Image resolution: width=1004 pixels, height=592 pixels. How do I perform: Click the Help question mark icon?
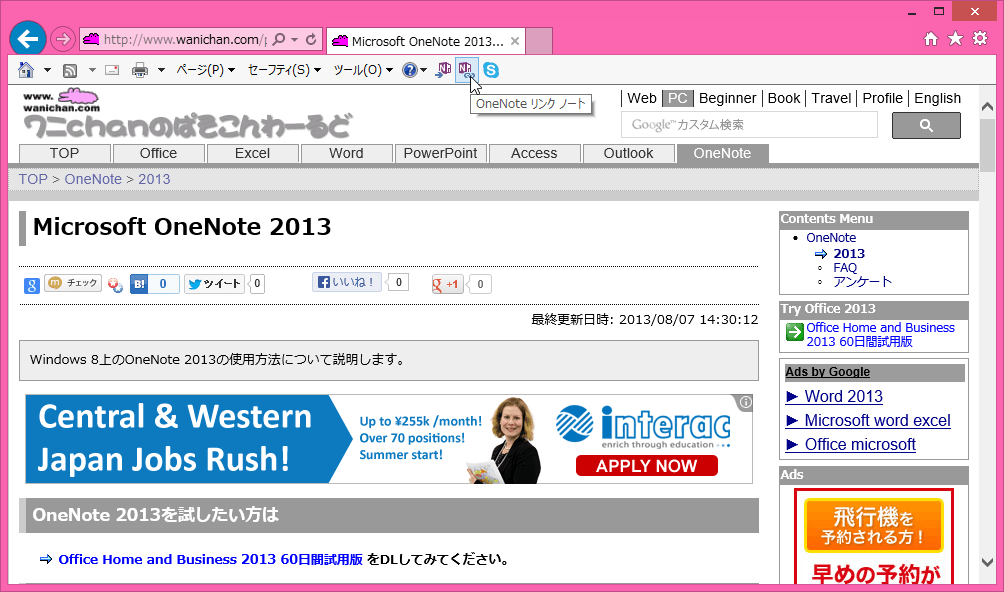point(410,70)
